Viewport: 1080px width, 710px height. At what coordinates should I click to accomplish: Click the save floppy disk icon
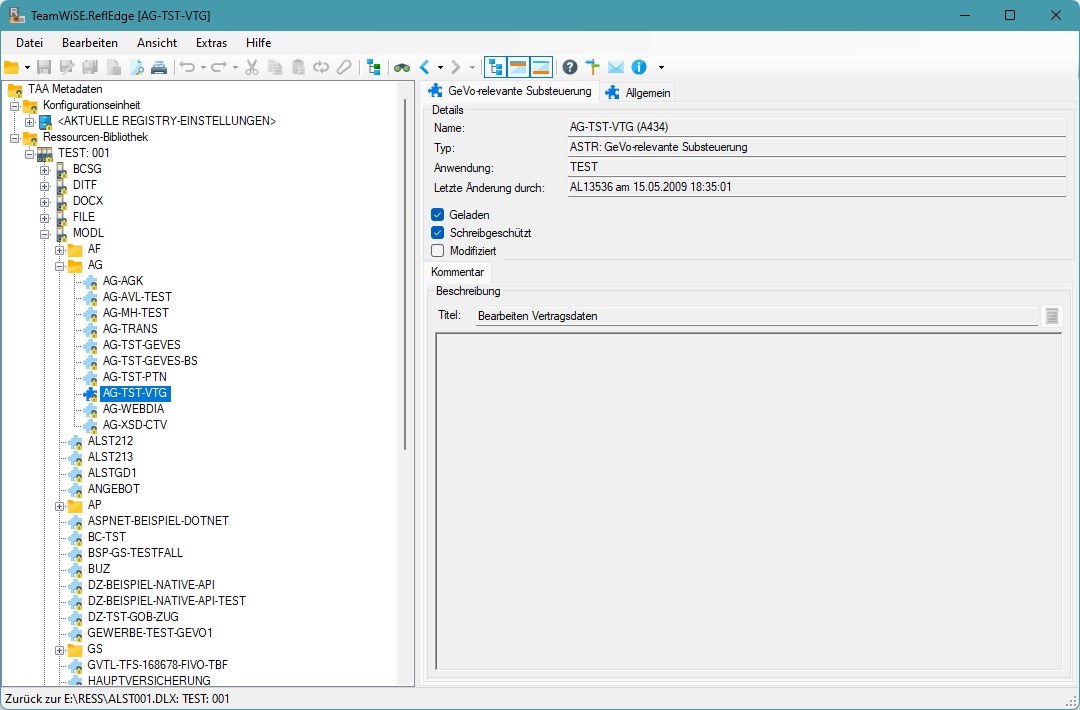[x=44, y=67]
